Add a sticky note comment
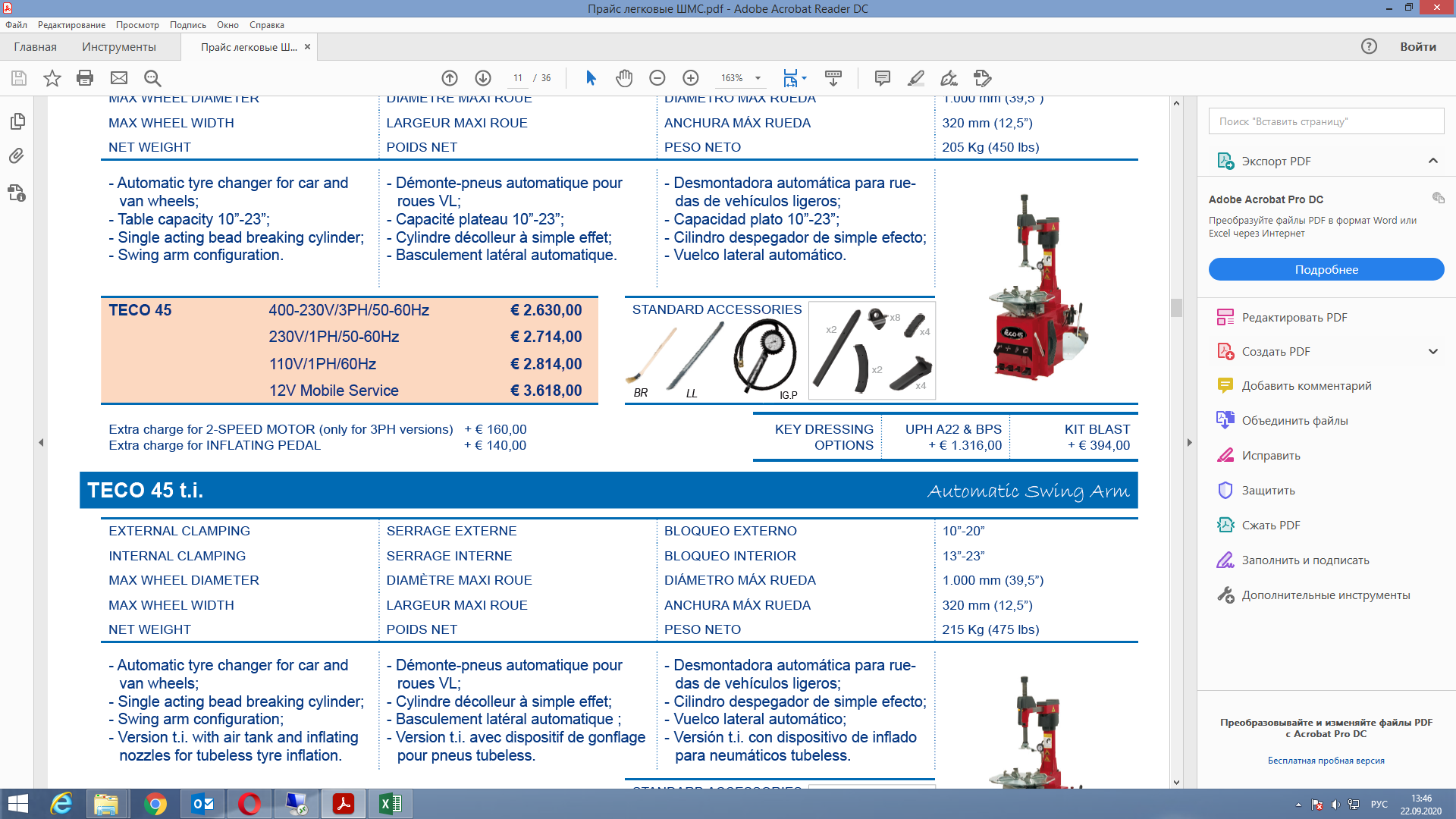Image resolution: width=1456 pixels, height=819 pixels. 883,78
